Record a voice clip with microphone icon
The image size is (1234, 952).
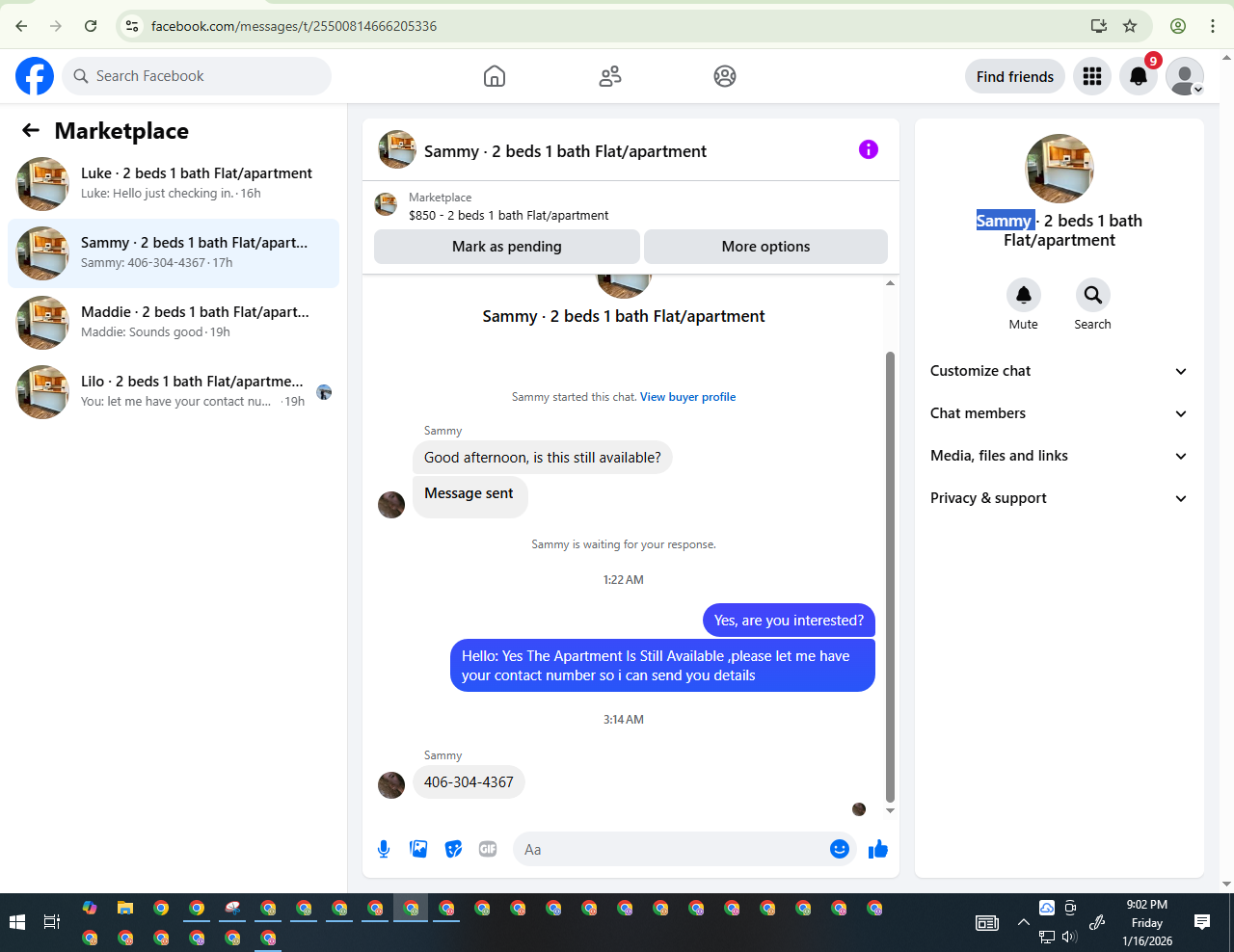coord(384,849)
